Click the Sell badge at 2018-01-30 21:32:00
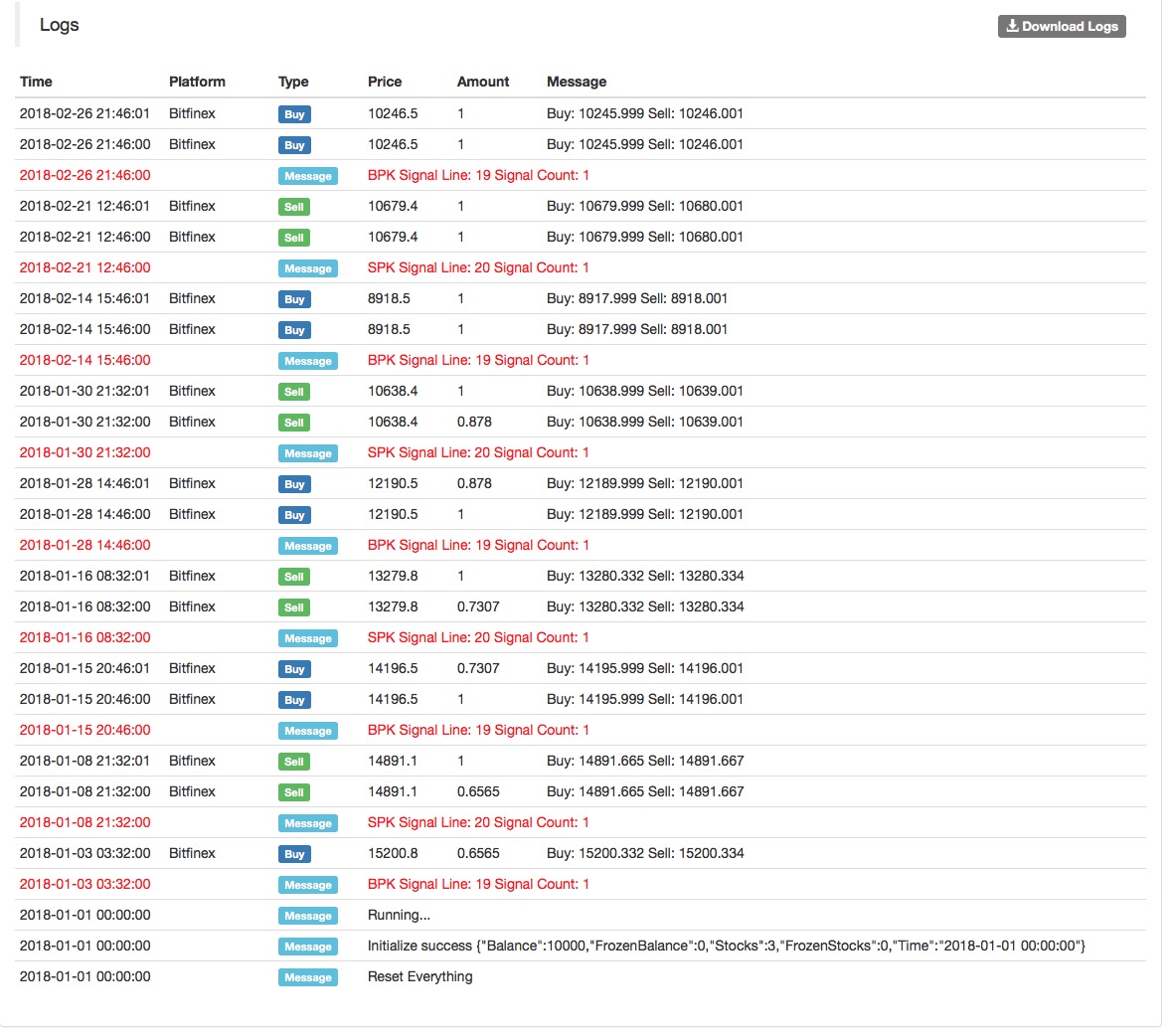 [294, 423]
